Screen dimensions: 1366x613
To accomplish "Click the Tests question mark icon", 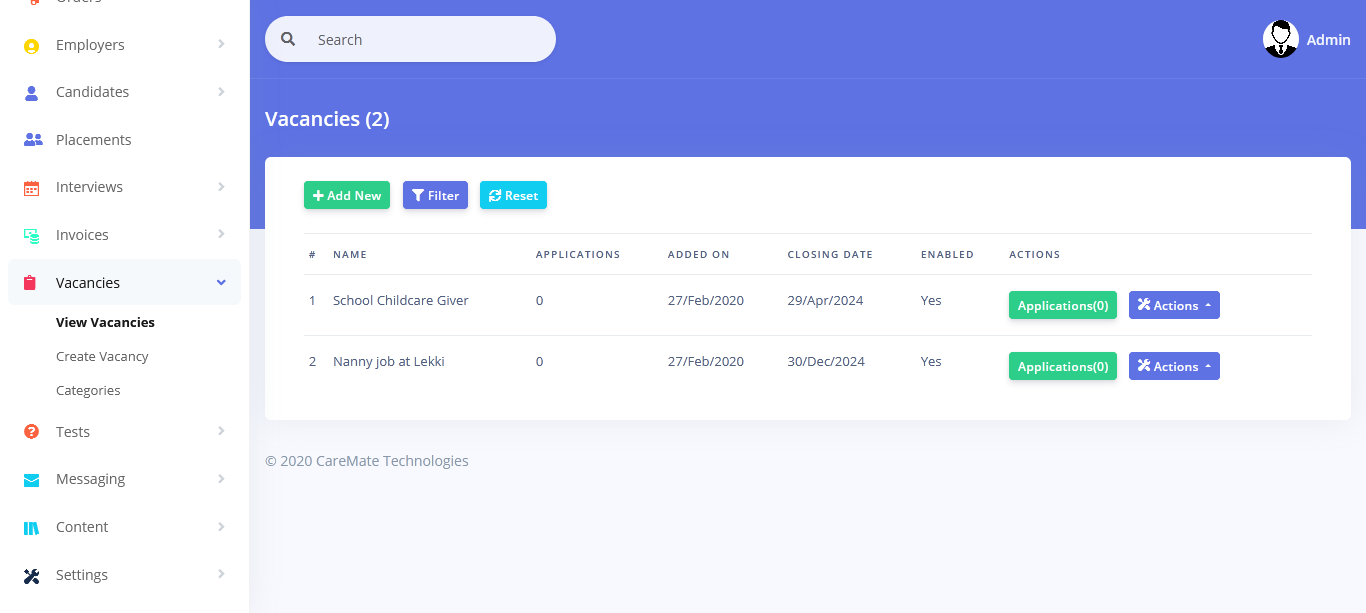I will click(x=31, y=432).
